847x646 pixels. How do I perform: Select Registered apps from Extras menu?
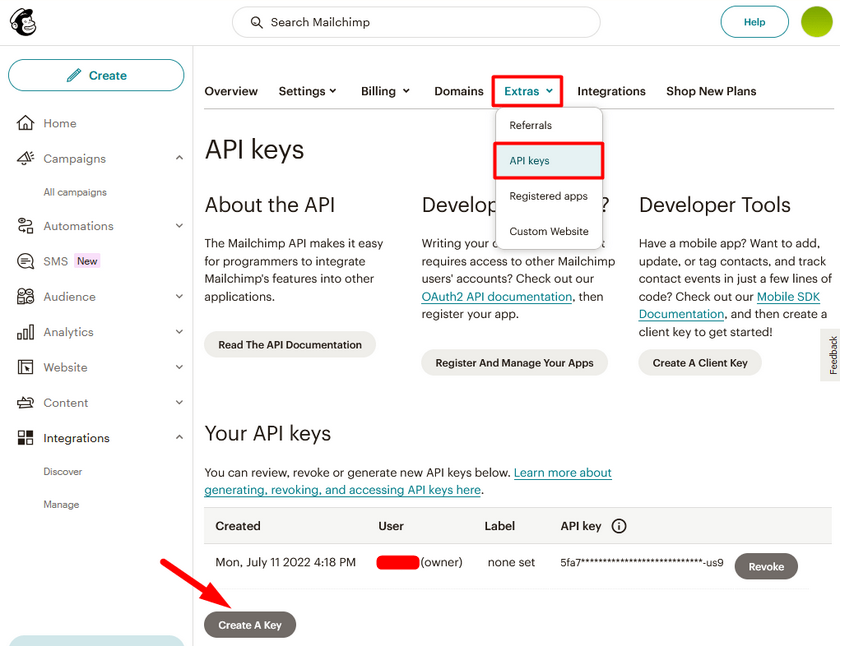point(549,196)
